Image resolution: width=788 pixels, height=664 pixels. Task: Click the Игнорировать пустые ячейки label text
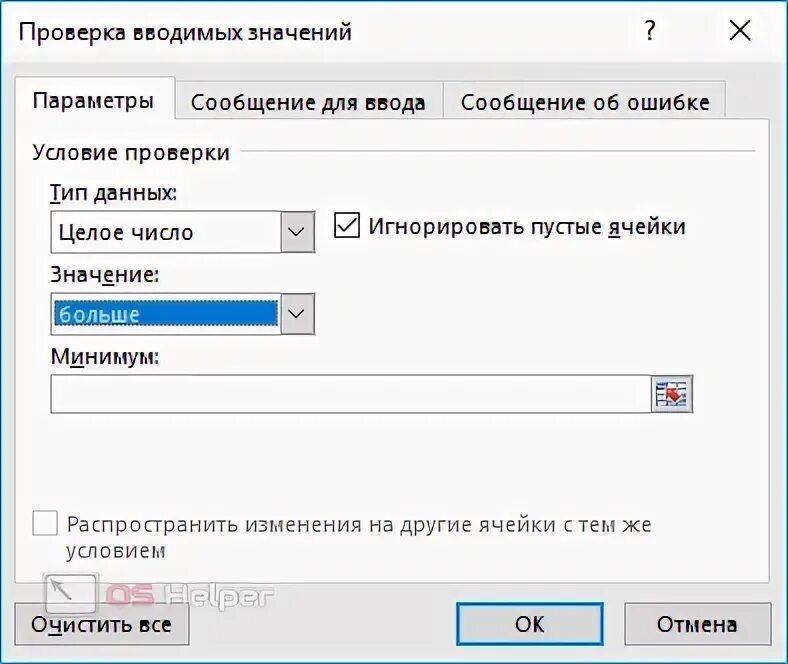(x=527, y=226)
